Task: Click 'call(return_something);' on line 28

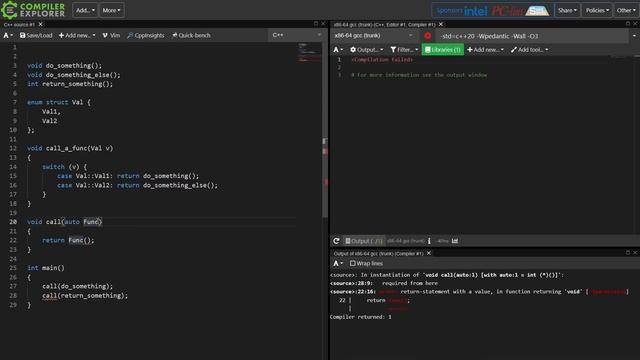Action: click(85, 296)
